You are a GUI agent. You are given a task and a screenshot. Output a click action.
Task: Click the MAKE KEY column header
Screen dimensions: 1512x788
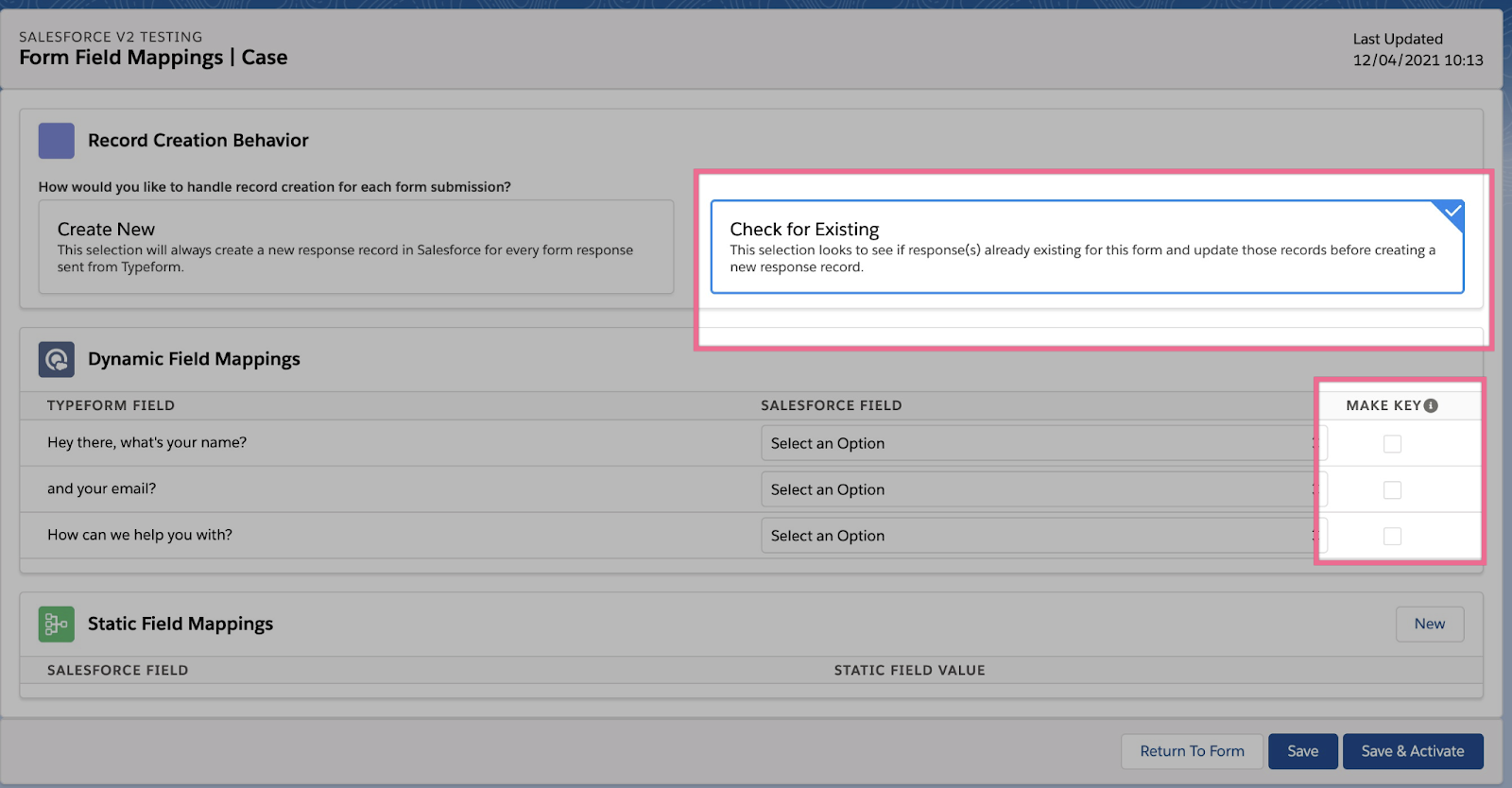pyautogui.click(x=1383, y=405)
